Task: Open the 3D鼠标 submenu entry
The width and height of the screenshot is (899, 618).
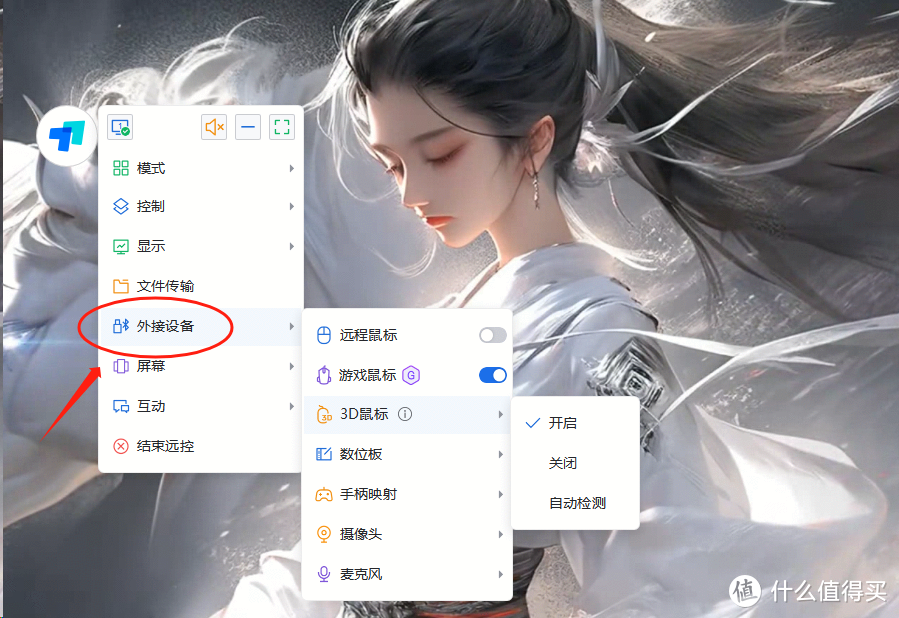Action: [407, 414]
